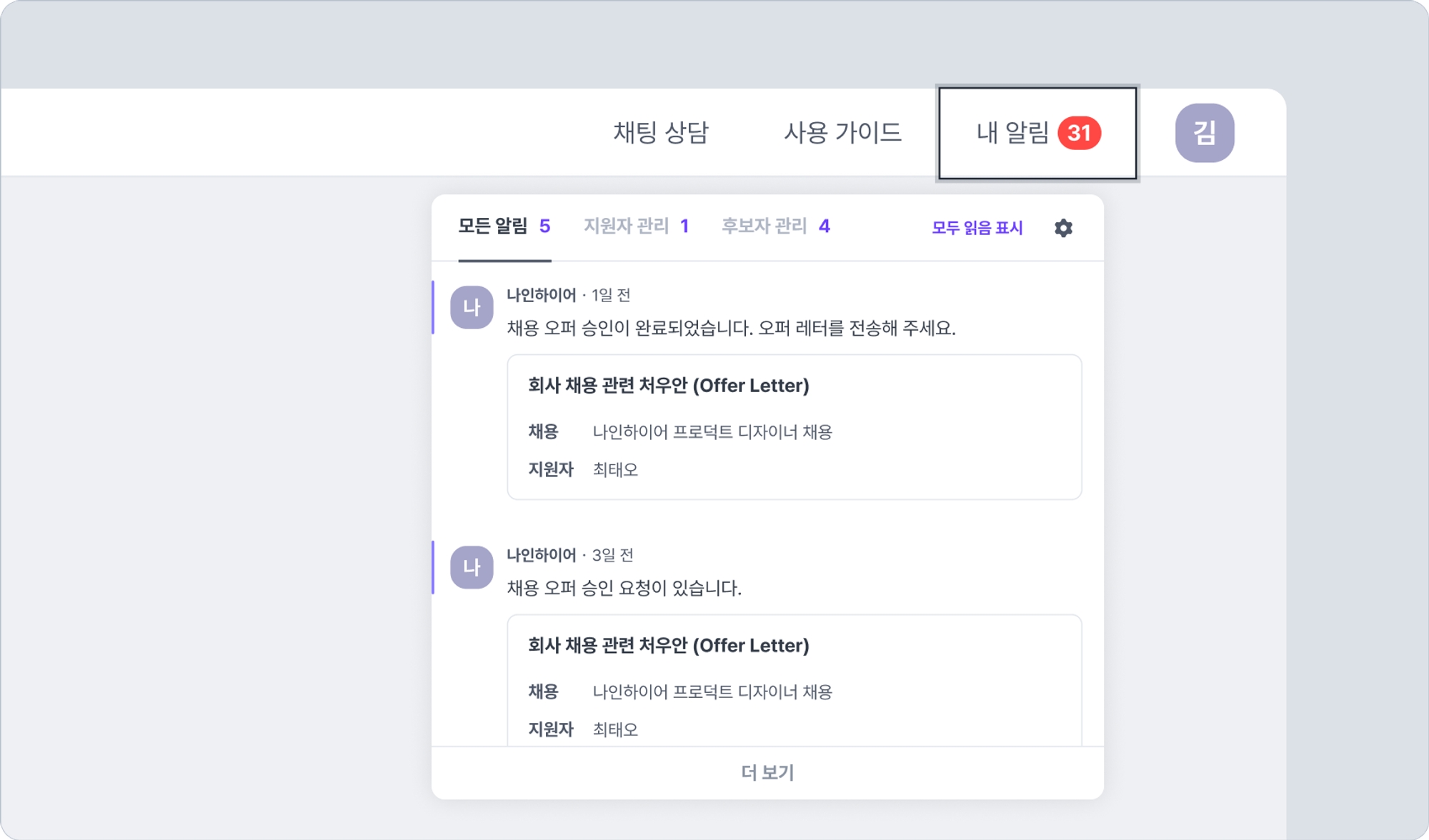Click the 나 avatar of first notification

click(472, 308)
